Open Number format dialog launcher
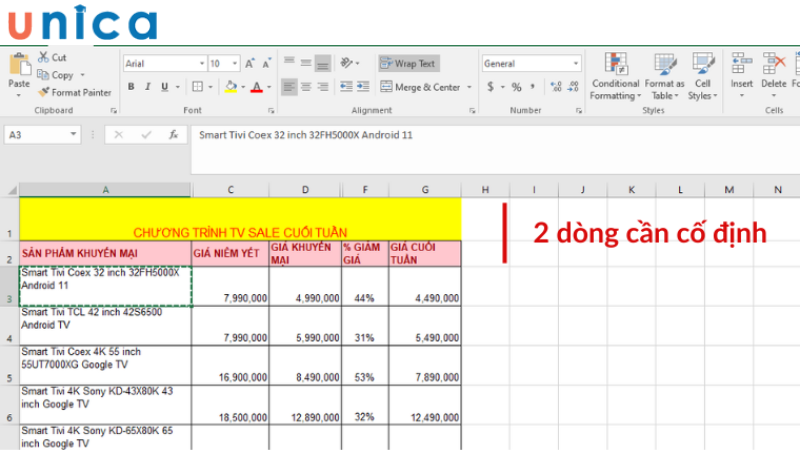 click(x=579, y=110)
